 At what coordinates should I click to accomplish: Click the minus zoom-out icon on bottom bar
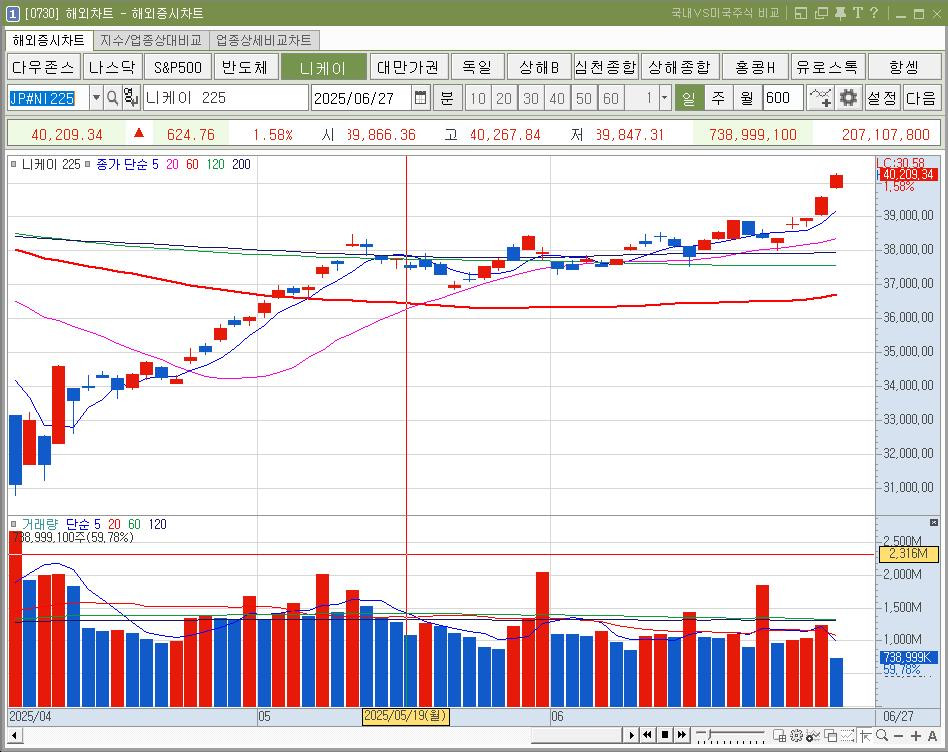click(898, 736)
